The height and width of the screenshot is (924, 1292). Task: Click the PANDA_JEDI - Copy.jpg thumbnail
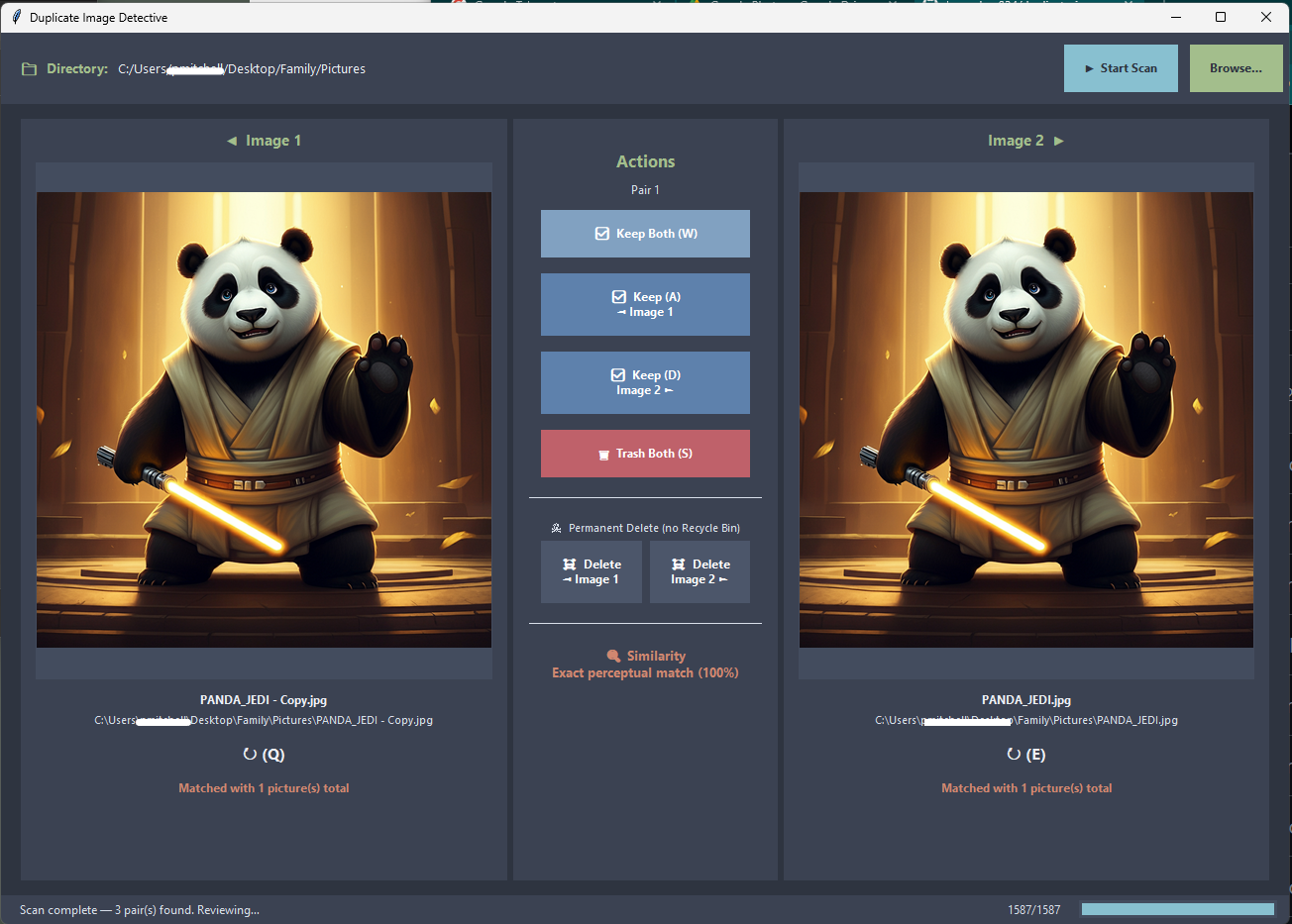[x=264, y=419]
